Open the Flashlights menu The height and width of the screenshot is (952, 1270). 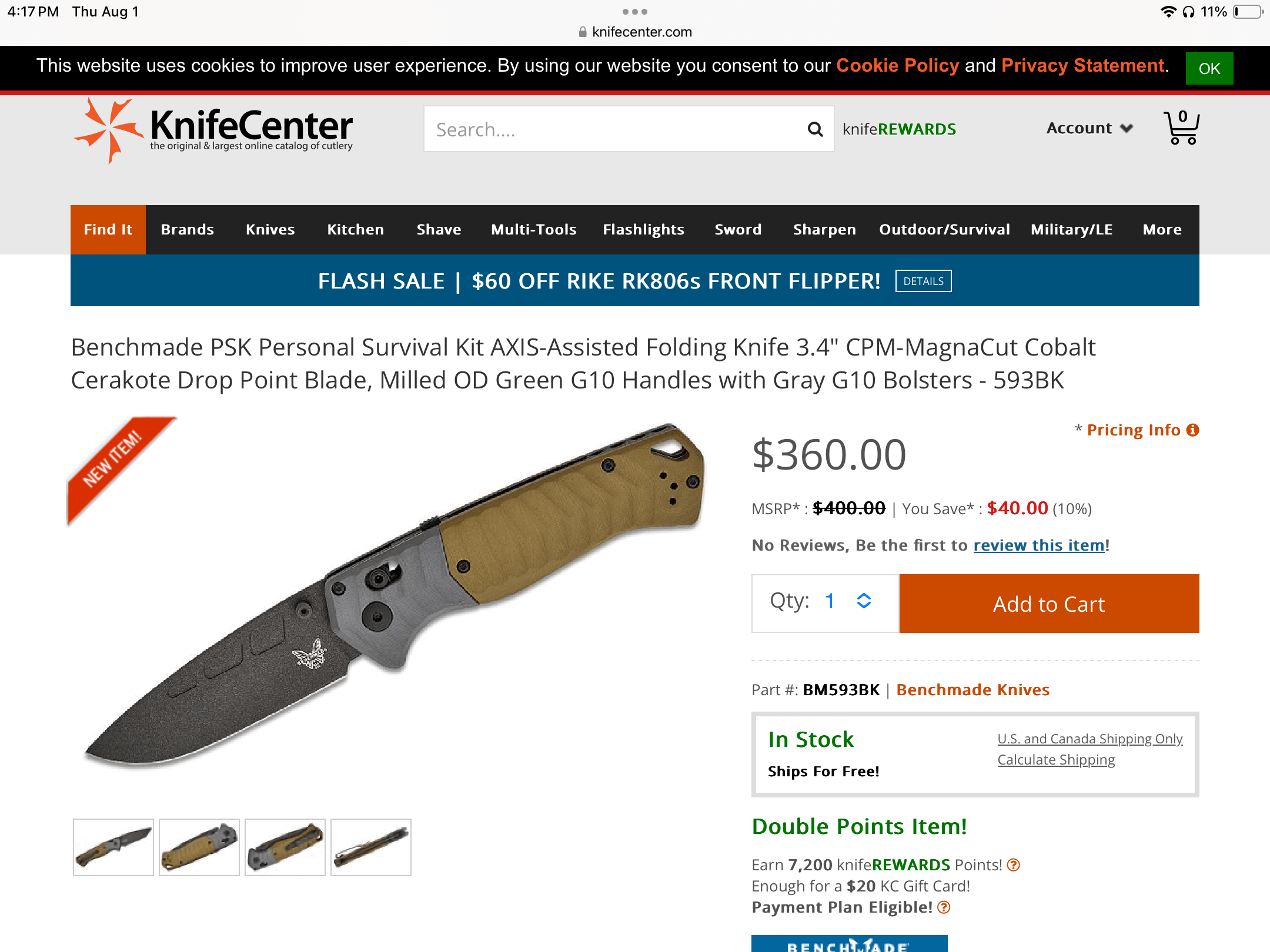click(x=643, y=230)
